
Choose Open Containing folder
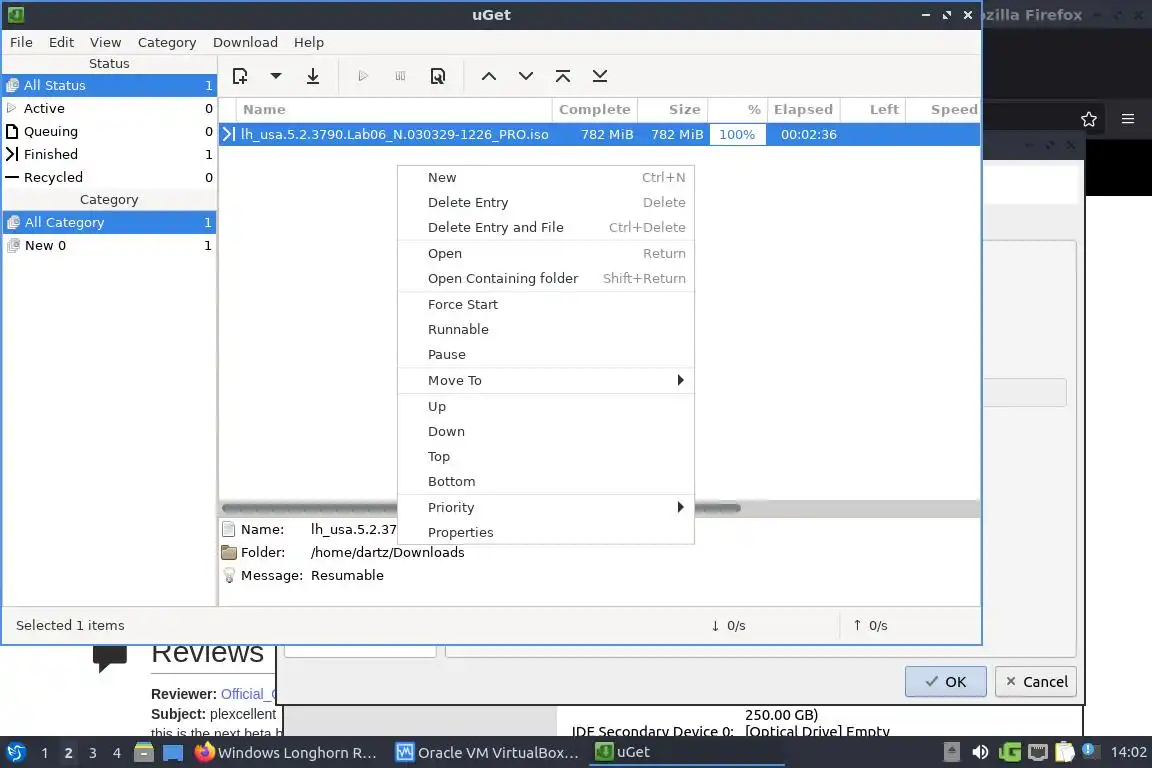[546, 278]
